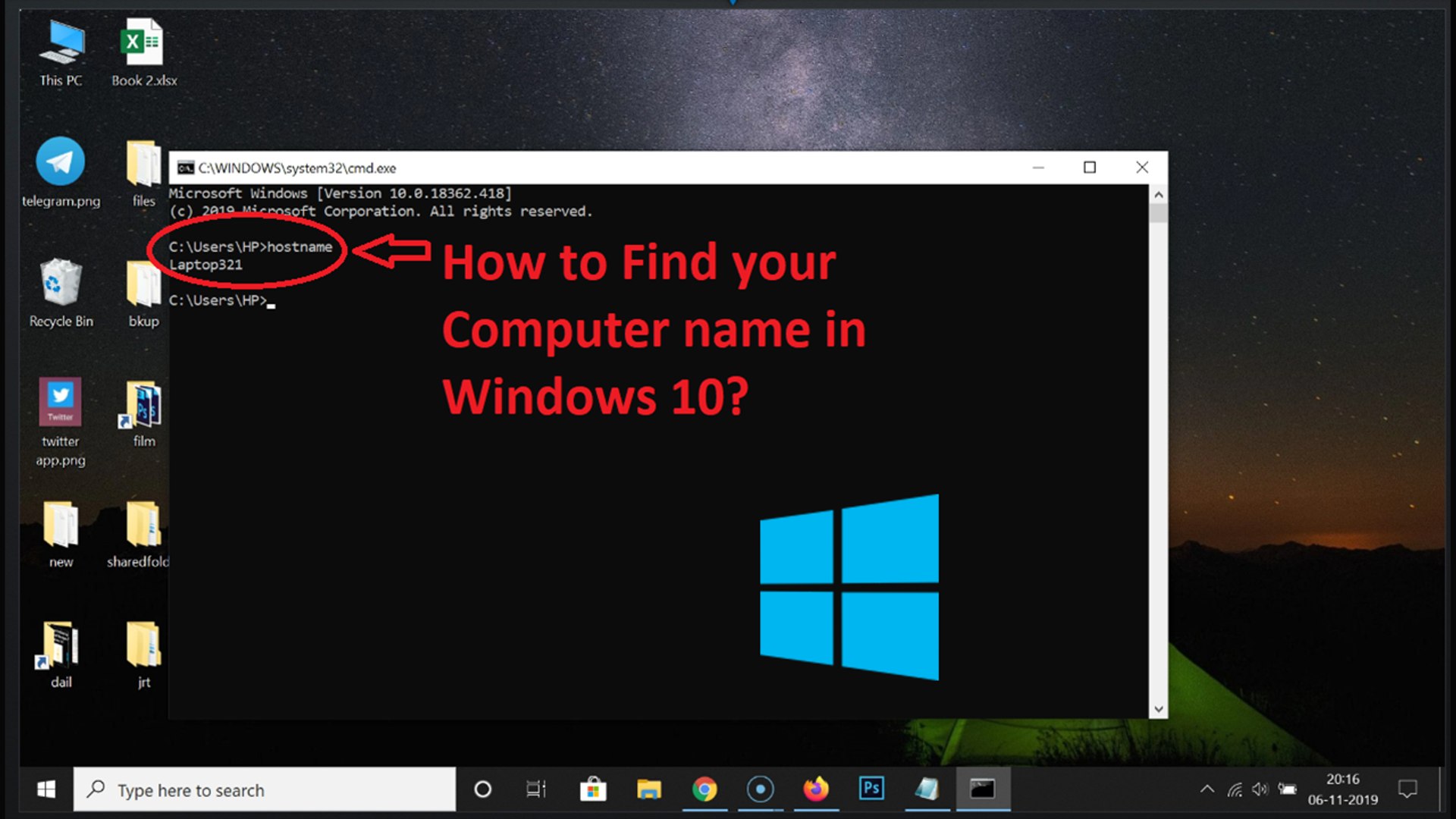Launch Google Chrome from the taskbar
Image resolution: width=1456 pixels, height=819 pixels.
[x=704, y=789]
